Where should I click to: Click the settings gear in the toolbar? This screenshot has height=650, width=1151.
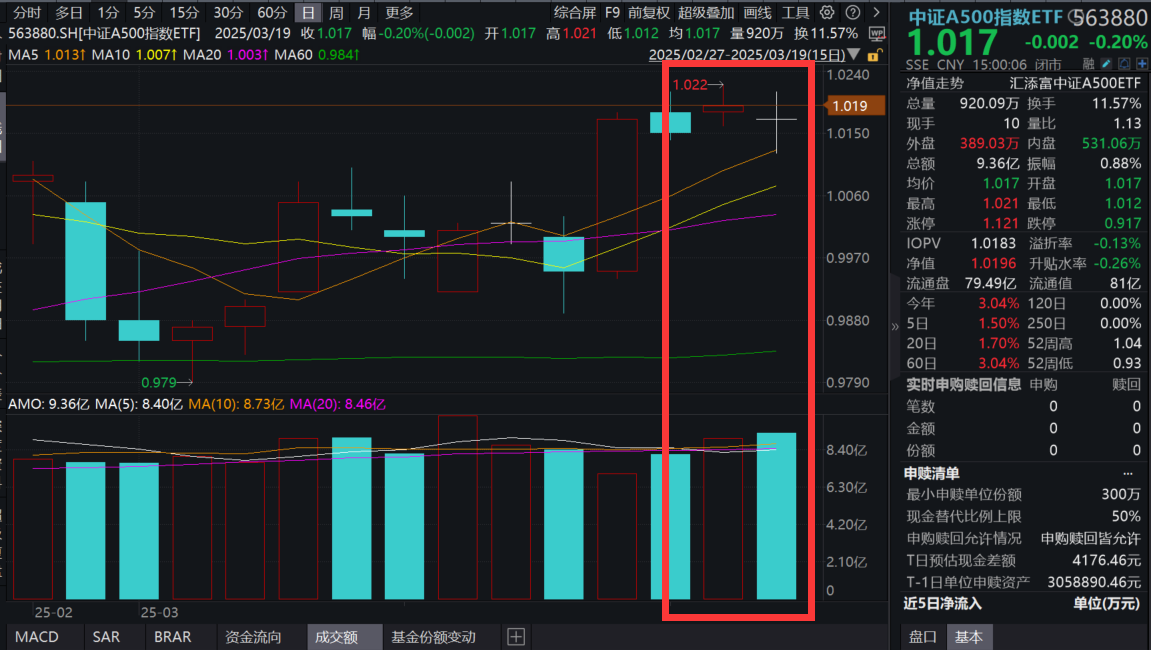pyautogui.click(x=826, y=13)
